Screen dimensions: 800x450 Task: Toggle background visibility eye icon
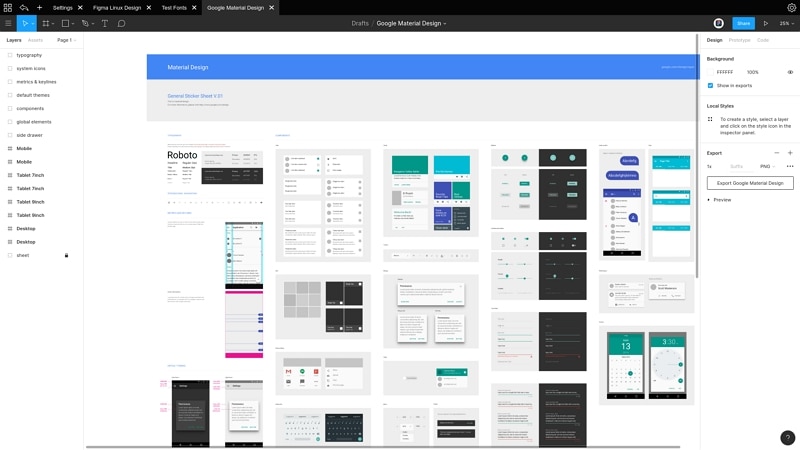790,72
